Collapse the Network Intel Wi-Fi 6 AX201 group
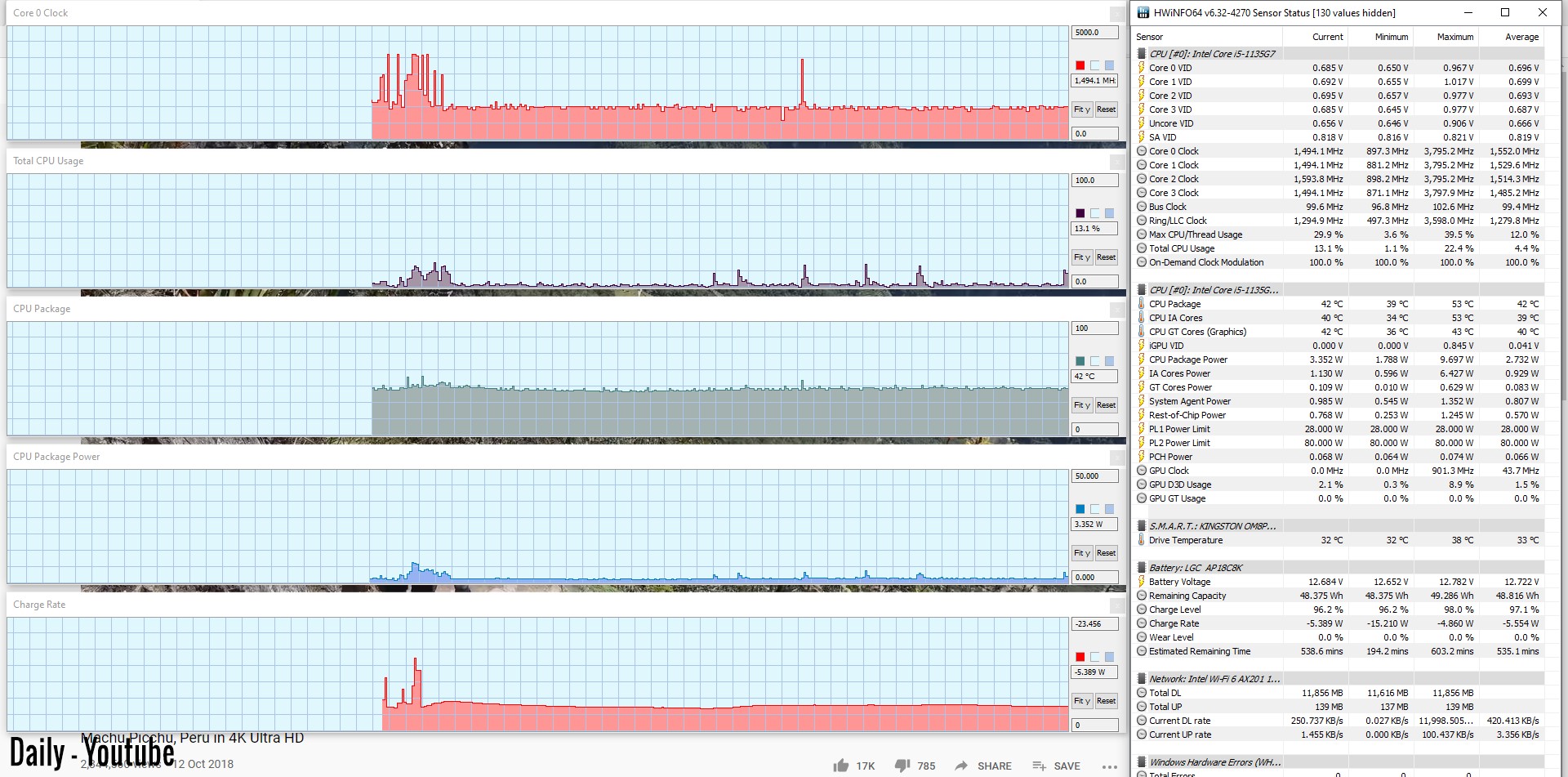 click(1142, 679)
